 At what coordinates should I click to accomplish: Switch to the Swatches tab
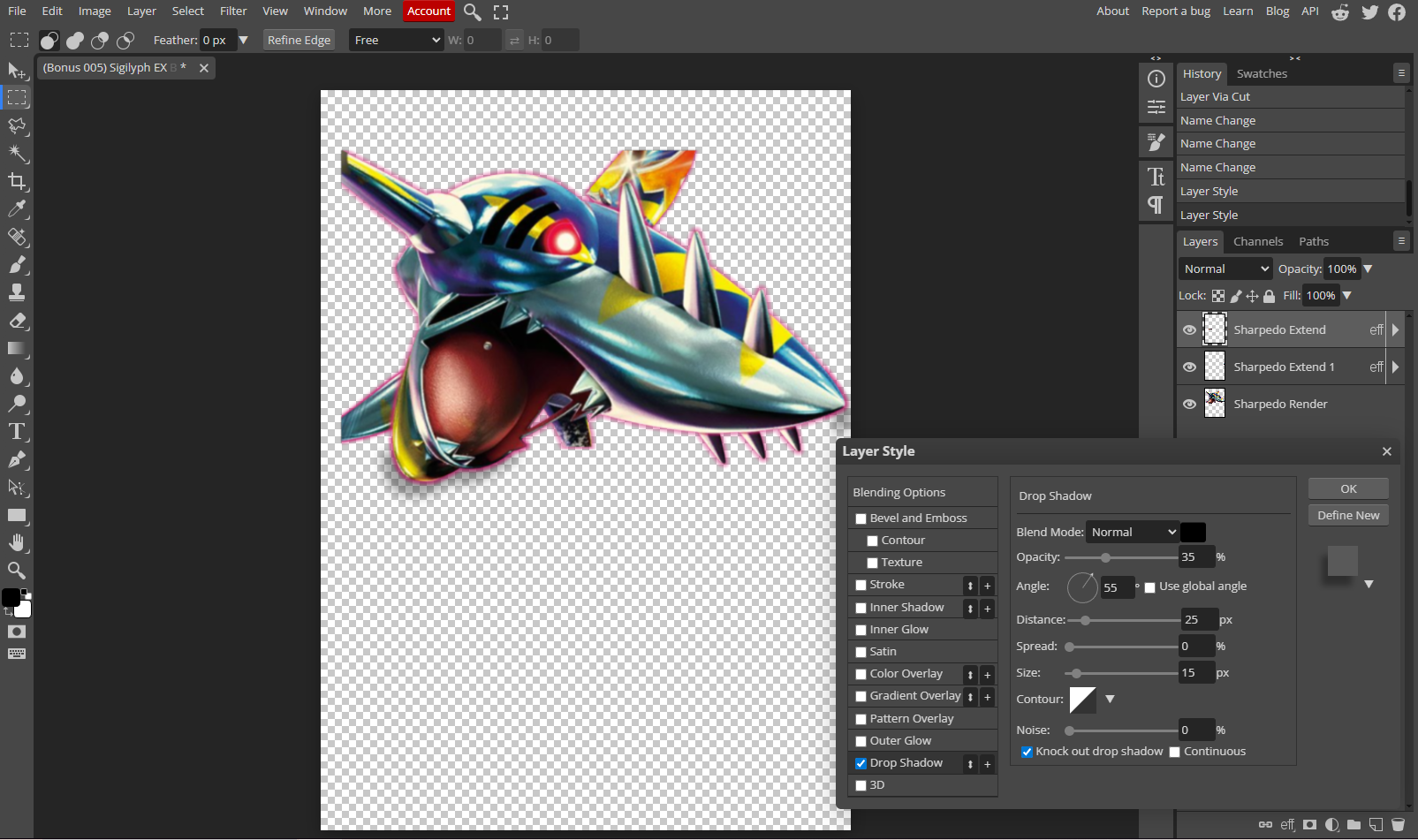pos(1262,74)
